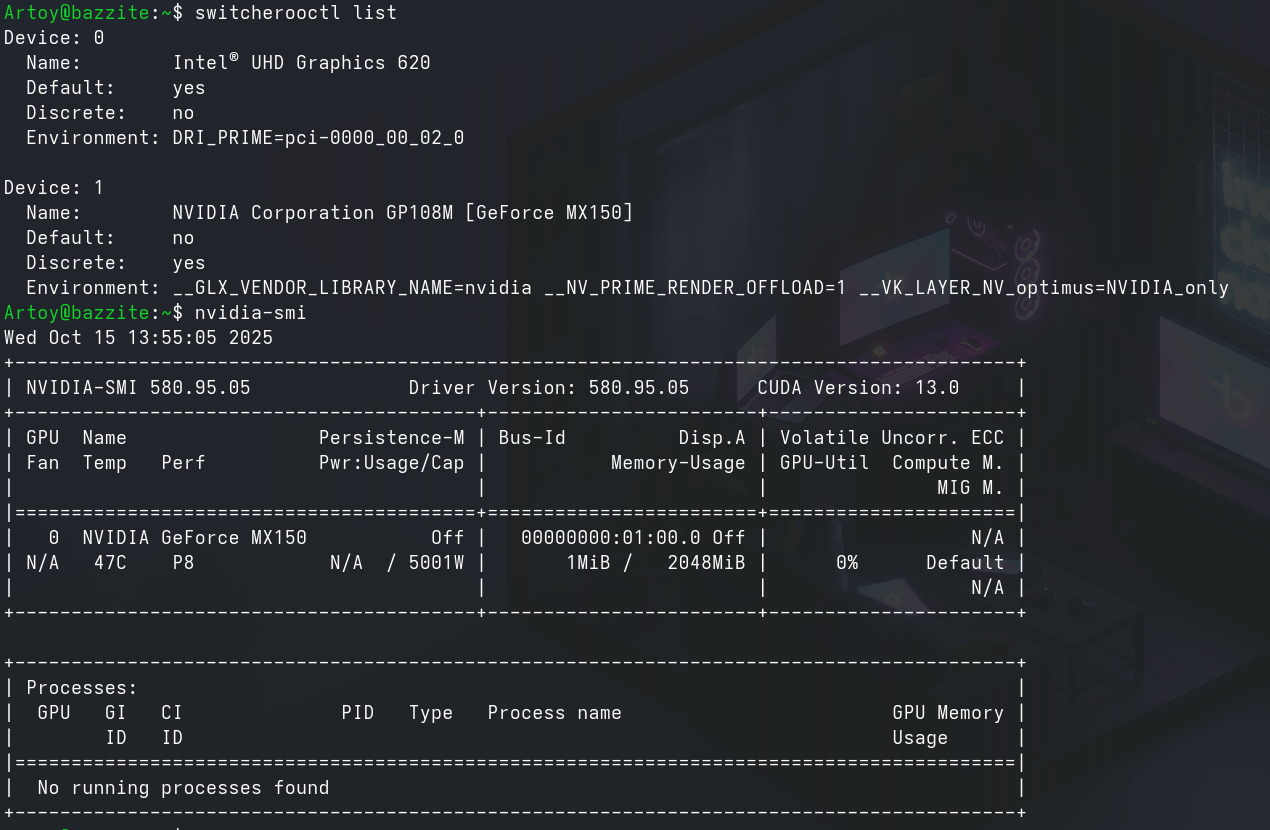Select the "Device: 1" line
This screenshot has width=1270, height=830.
pyautogui.click(x=54, y=188)
